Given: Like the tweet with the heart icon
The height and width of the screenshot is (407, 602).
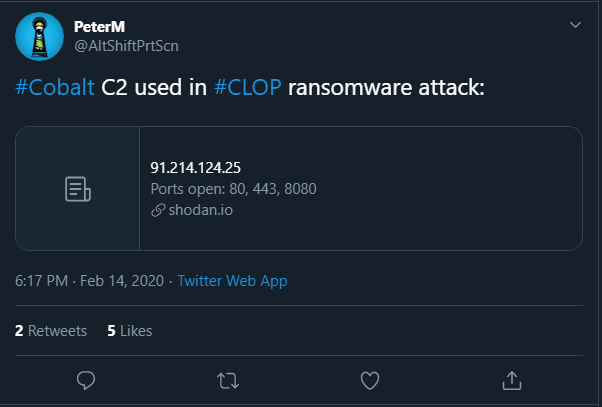Looking at the screenshot, I should (x=370, y=380).
